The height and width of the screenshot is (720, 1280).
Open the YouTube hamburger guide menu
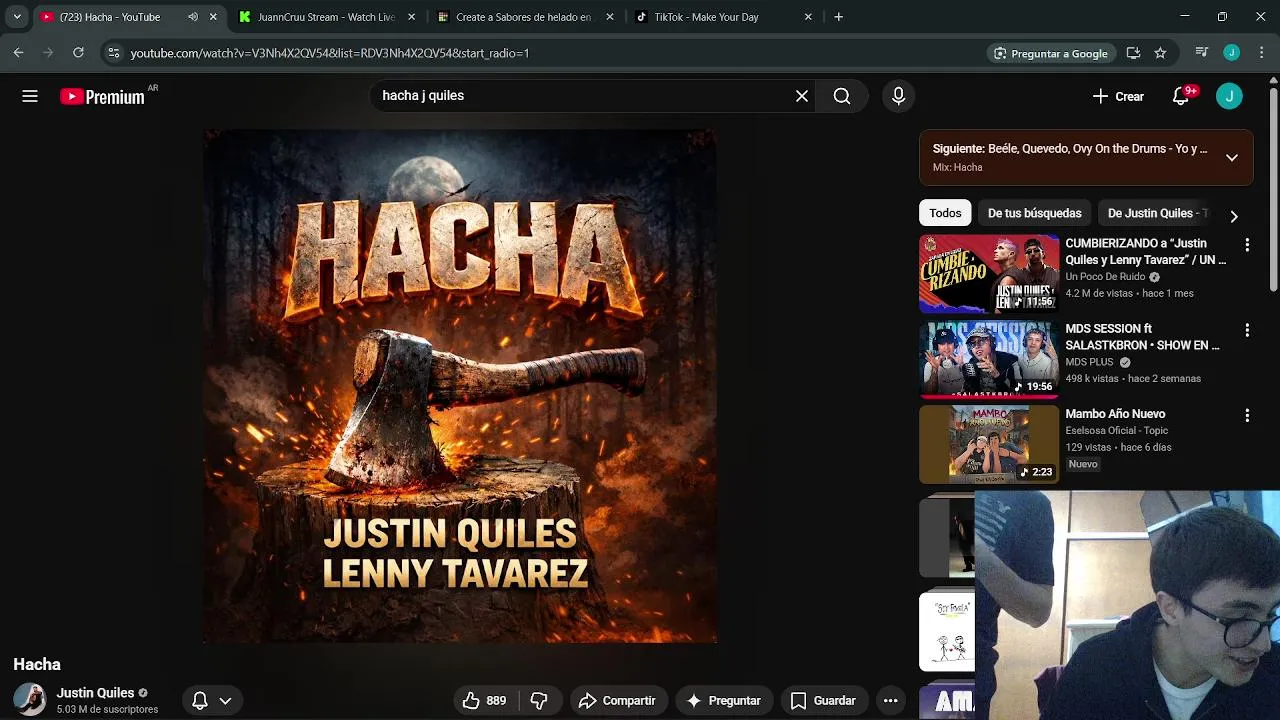30,96
